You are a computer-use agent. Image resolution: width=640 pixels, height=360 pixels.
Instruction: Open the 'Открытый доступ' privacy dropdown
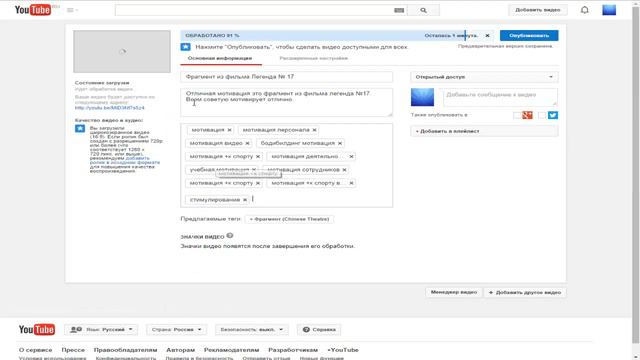click(484, 77)
